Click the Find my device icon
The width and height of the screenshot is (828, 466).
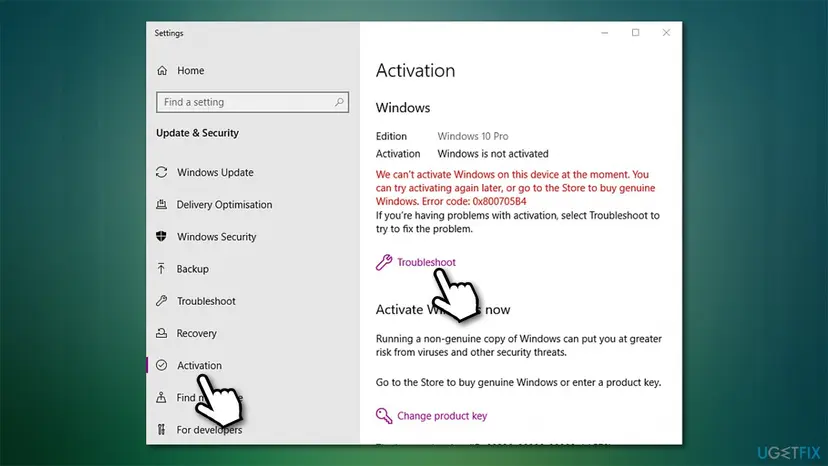161,397
